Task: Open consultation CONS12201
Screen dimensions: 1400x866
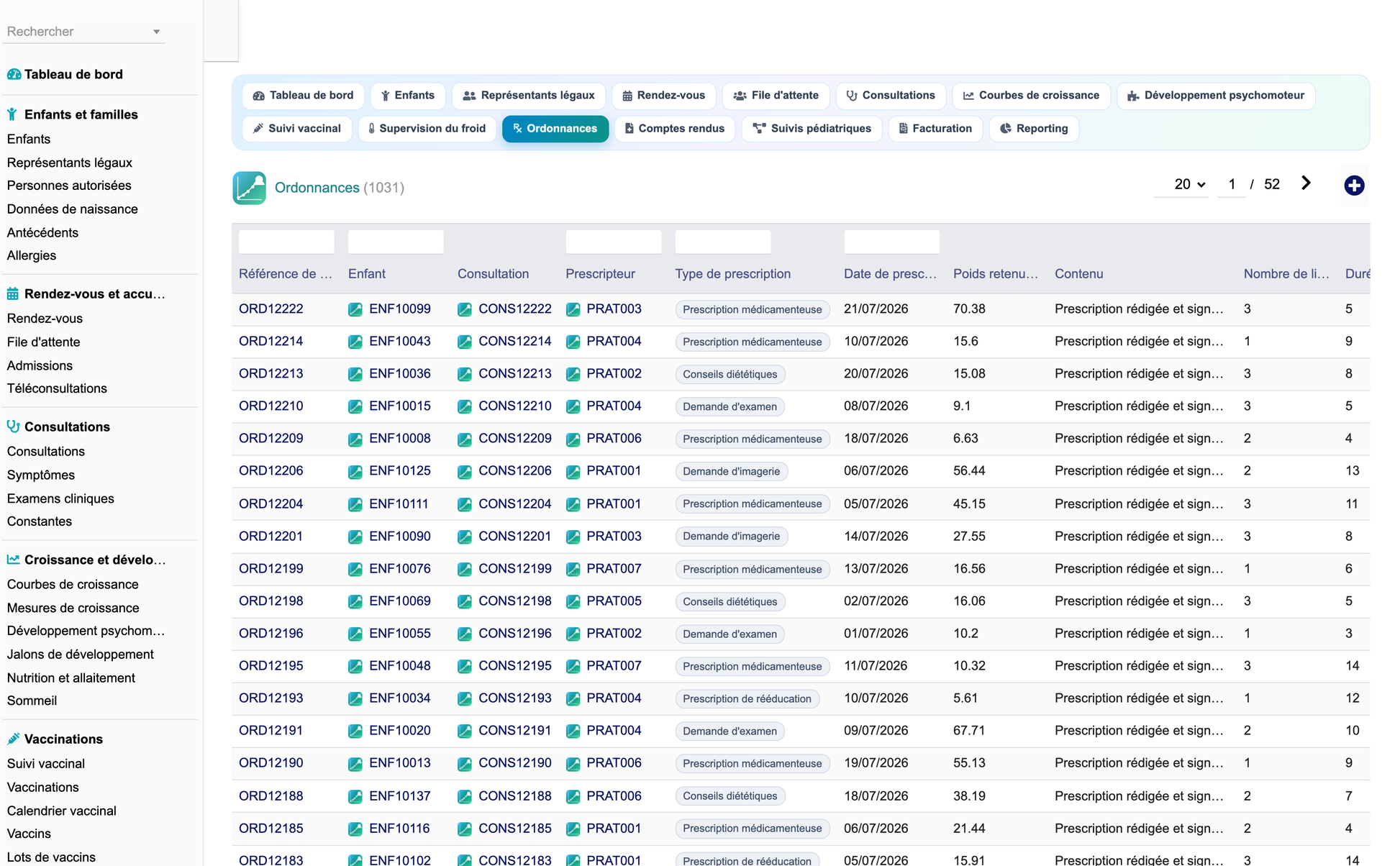Action: pyautogui.click(x=515, y=537)
